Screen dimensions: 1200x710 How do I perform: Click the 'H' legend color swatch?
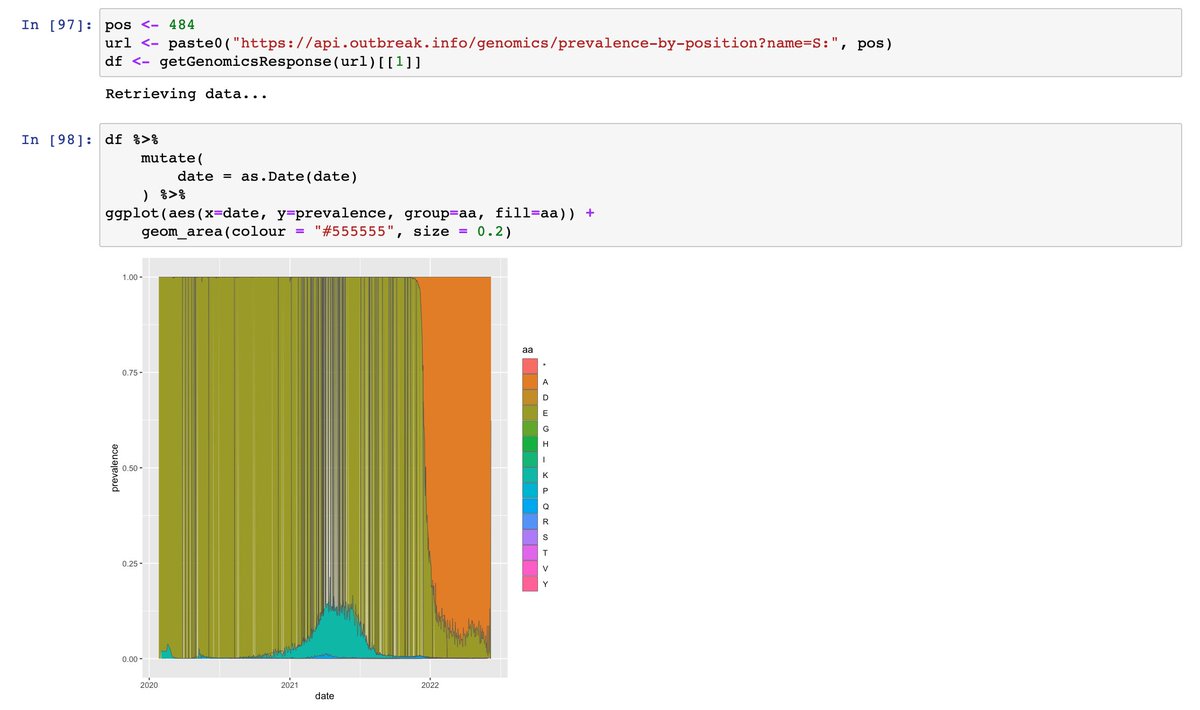[x=530, y=444]
